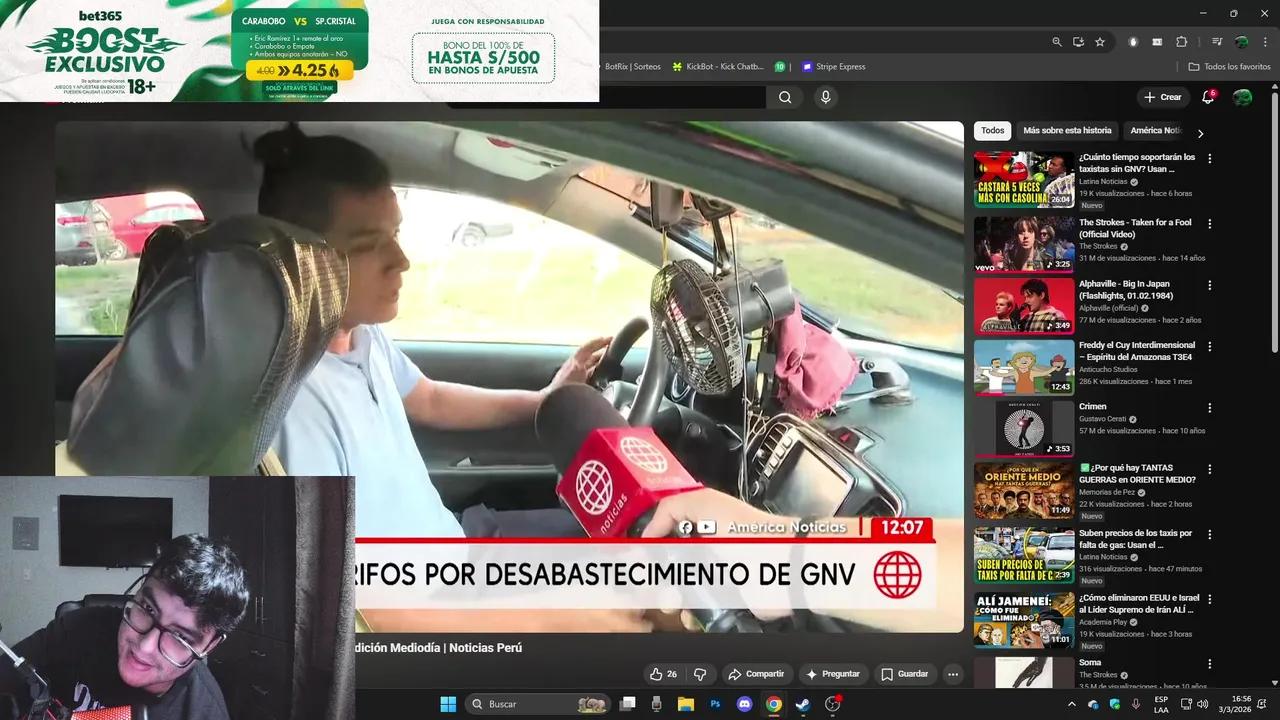
Task: Open options for ¿Por qué hay TANTAS GUERRAS video
Action: click(x=1209, y=469)
